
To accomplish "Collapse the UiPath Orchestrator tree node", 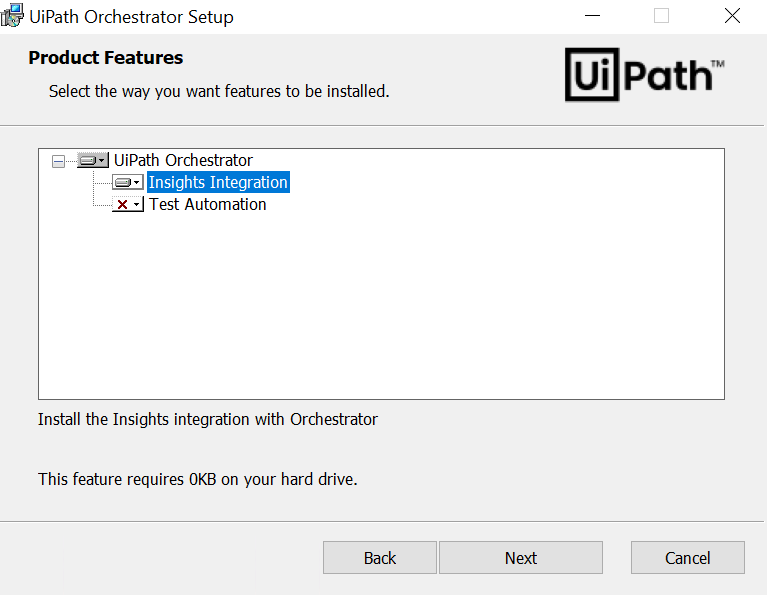I will coord(58,161).
